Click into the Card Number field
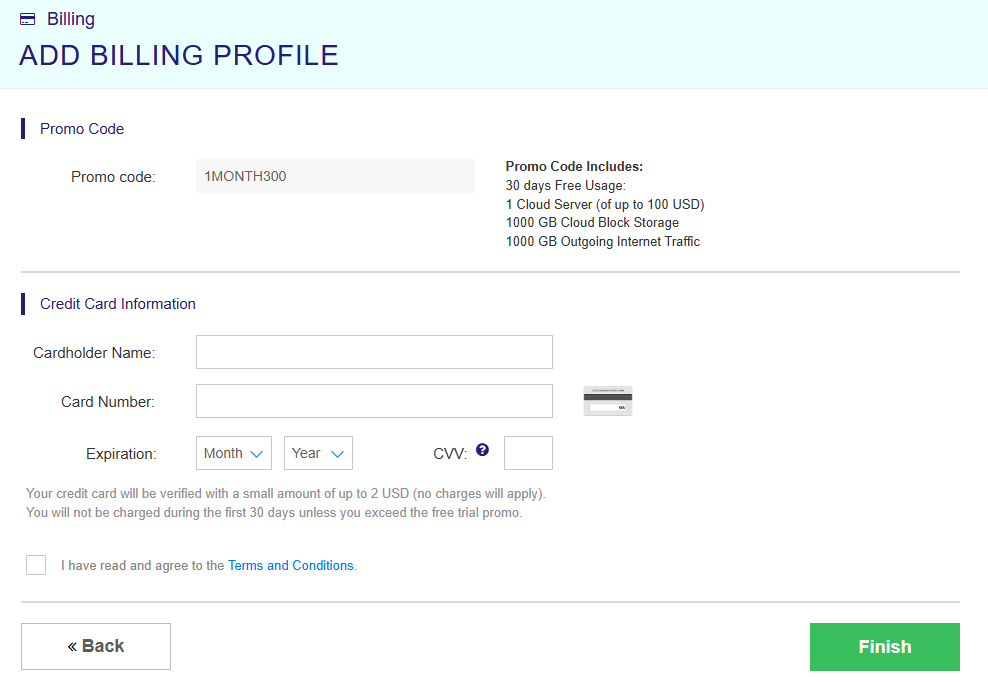Image resolution: width=988 pixels, height=686 pixels. [x=374, y=401]
